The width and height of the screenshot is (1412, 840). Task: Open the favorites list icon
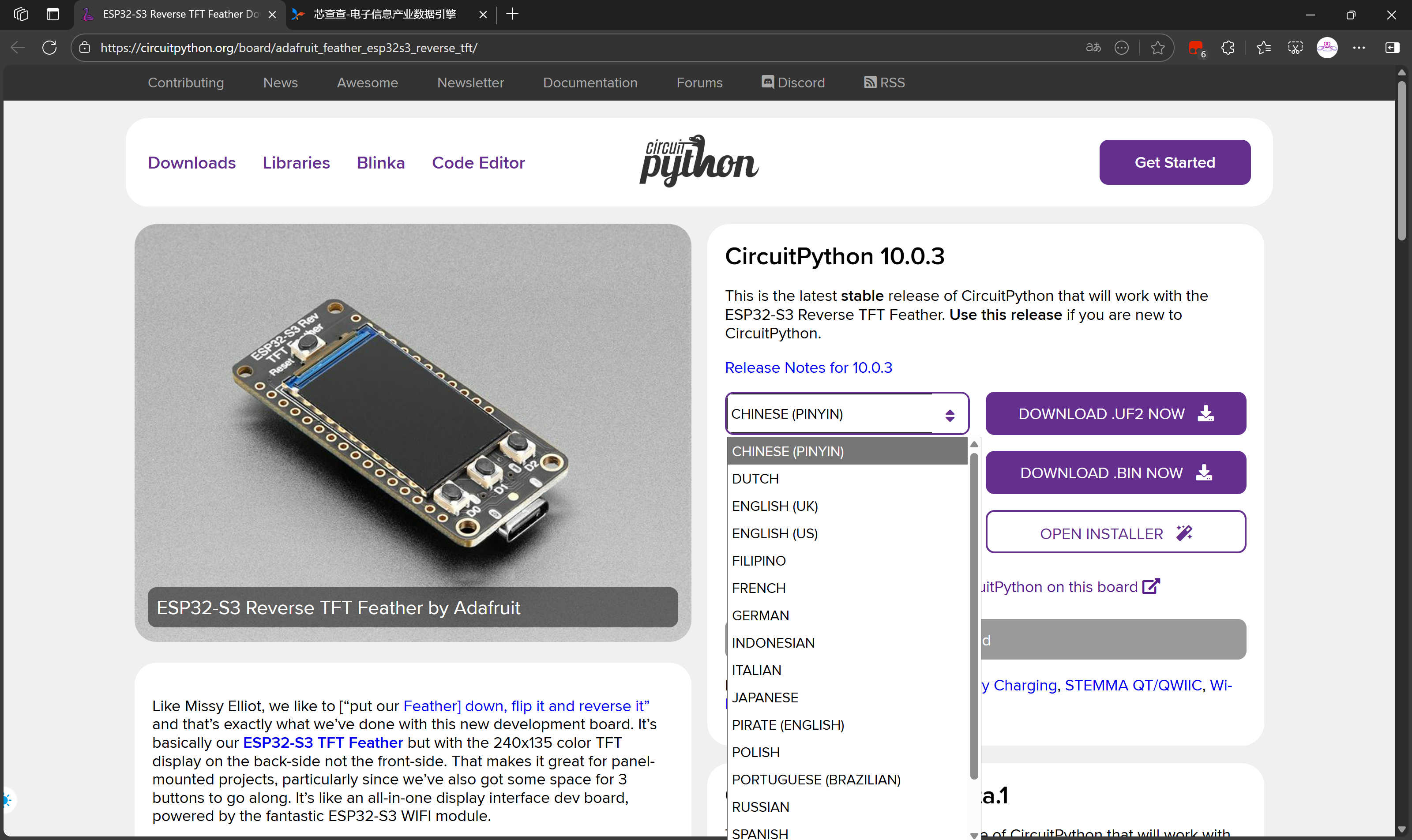[1263, 48]
